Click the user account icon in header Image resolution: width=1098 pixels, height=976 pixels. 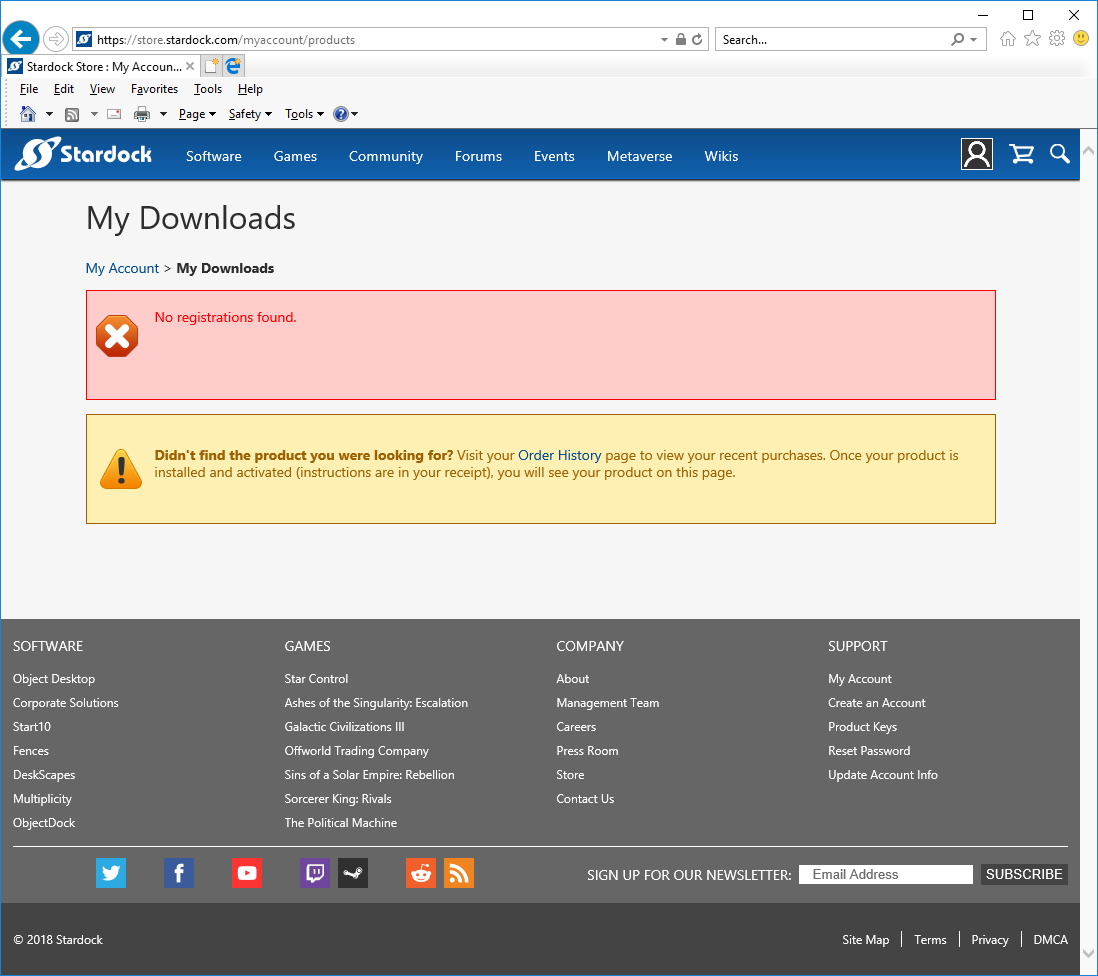[976, 154]
